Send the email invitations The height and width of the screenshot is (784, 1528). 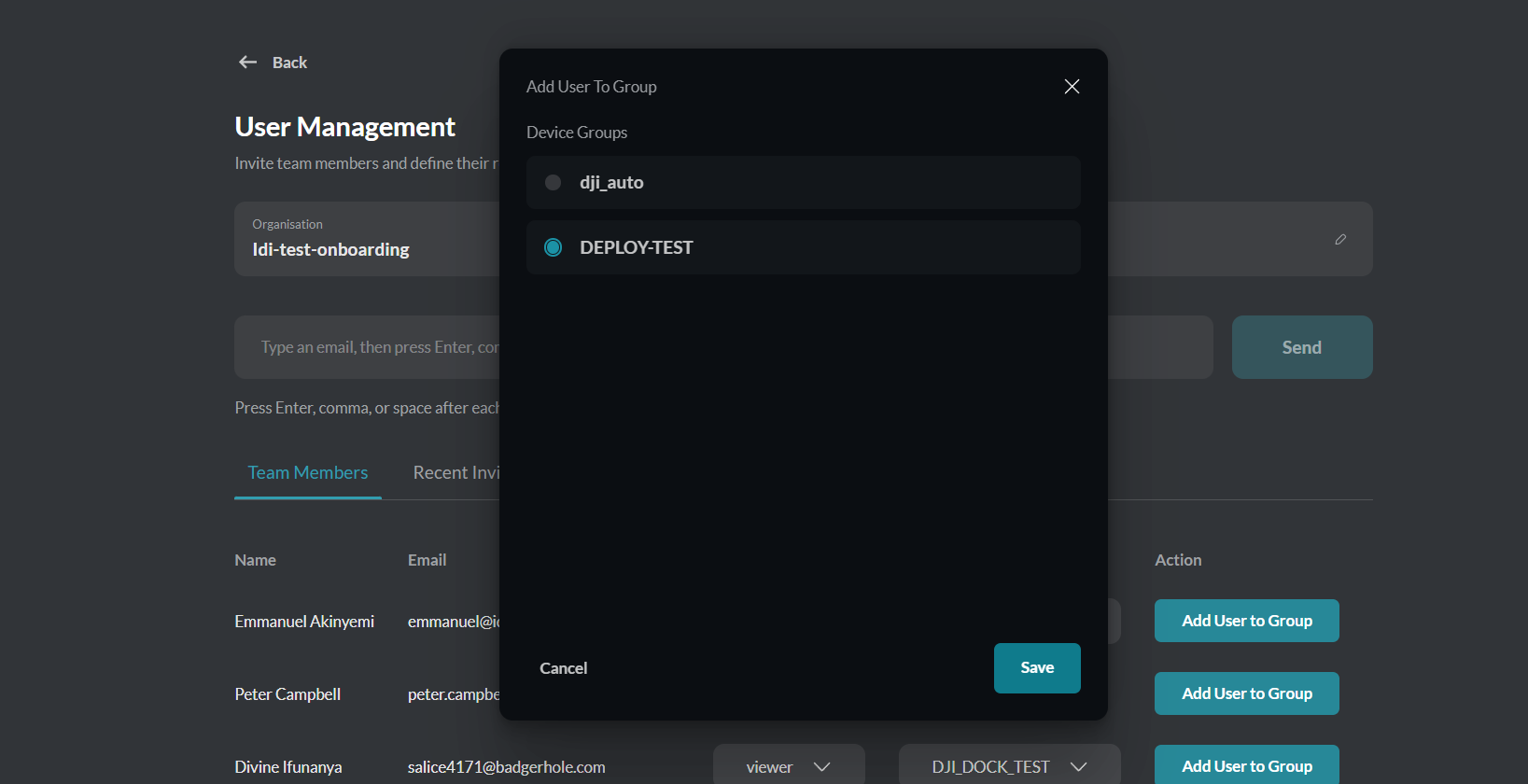point(1302,347)
